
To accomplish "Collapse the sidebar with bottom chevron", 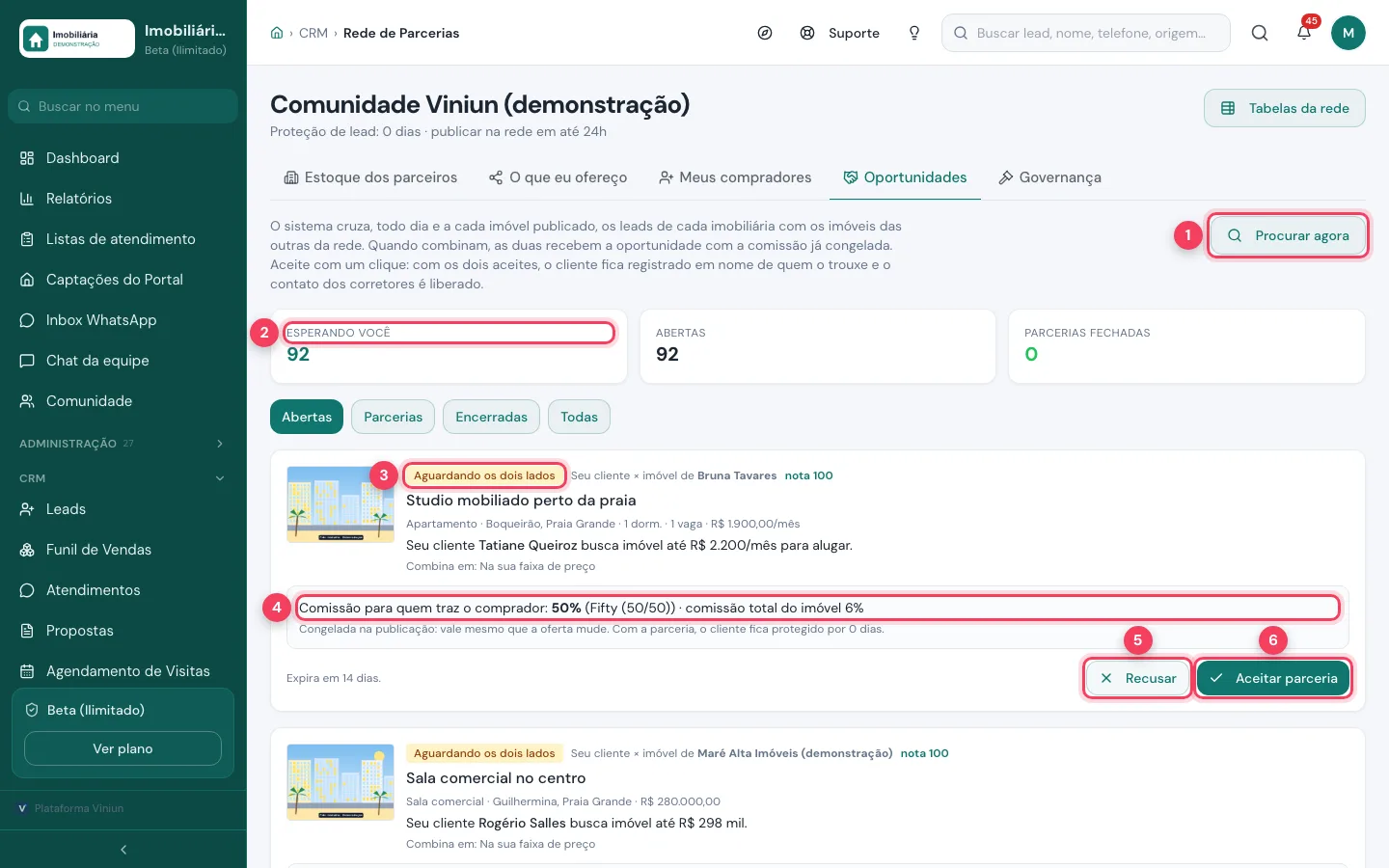I will click(123, 850).
